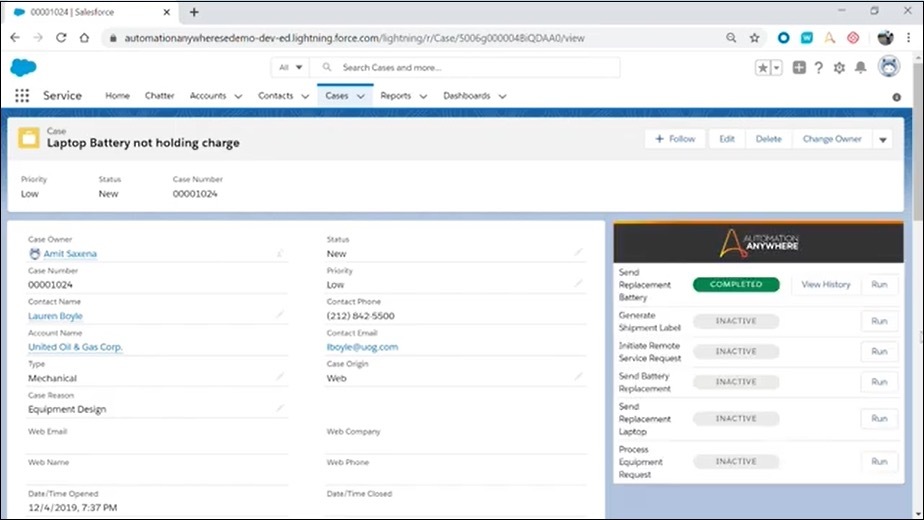Run Process Equipment Request bot

coord(879,462)
